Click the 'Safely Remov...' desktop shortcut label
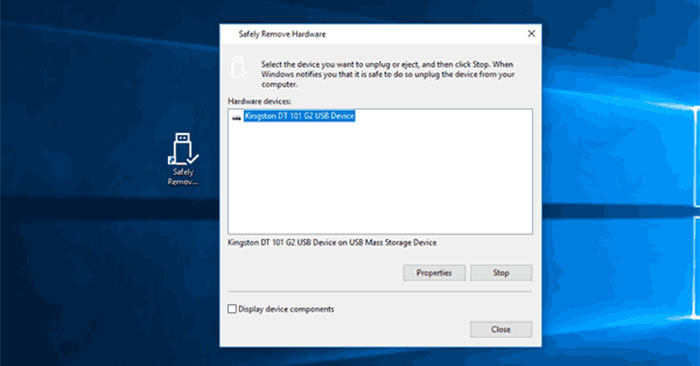The image size is (700, 366). [183, 177]
